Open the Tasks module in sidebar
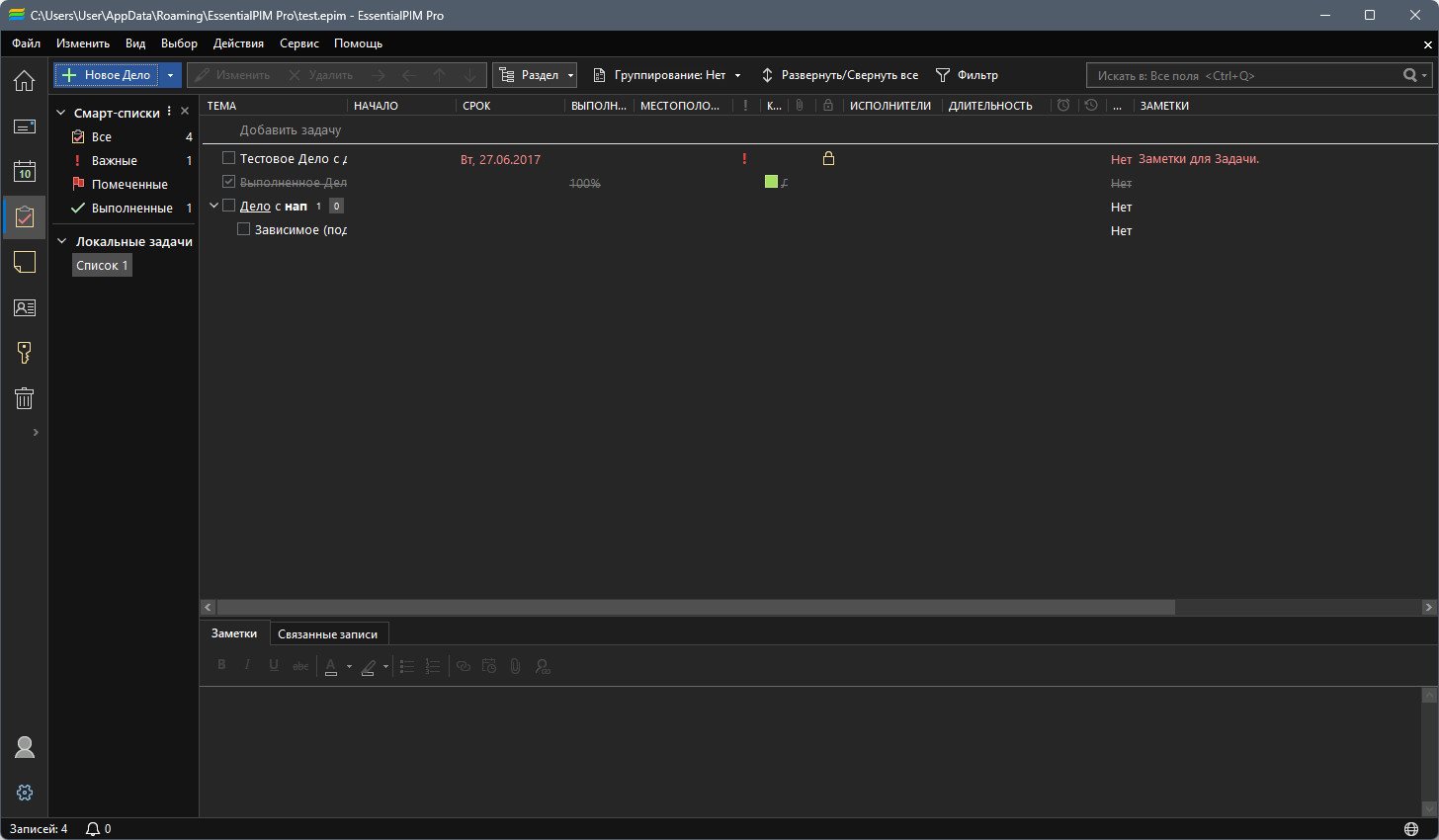Viewport: 1439px width, 840px height. (24, 216)
